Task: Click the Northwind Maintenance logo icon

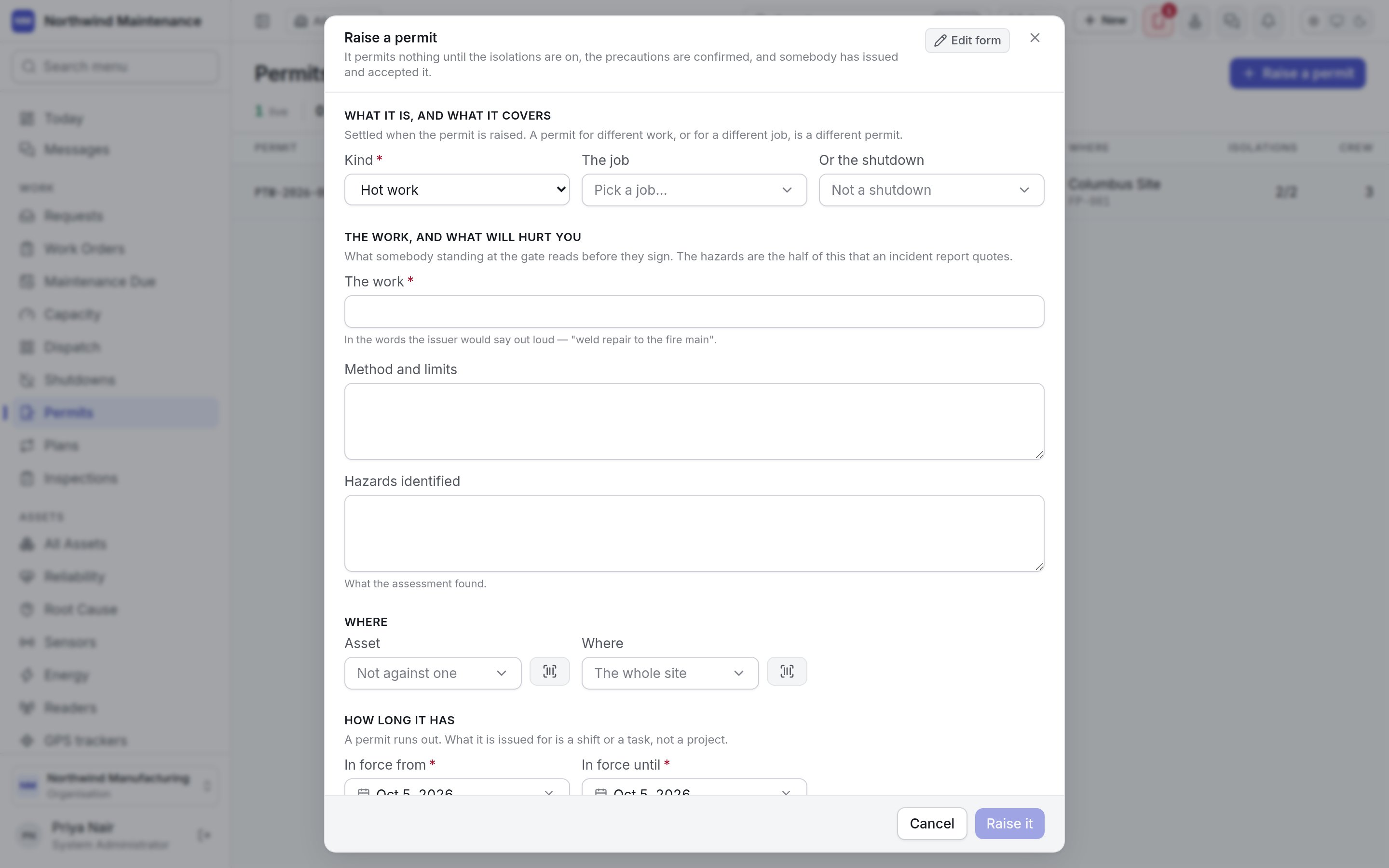Action: (x=23, y=21)
